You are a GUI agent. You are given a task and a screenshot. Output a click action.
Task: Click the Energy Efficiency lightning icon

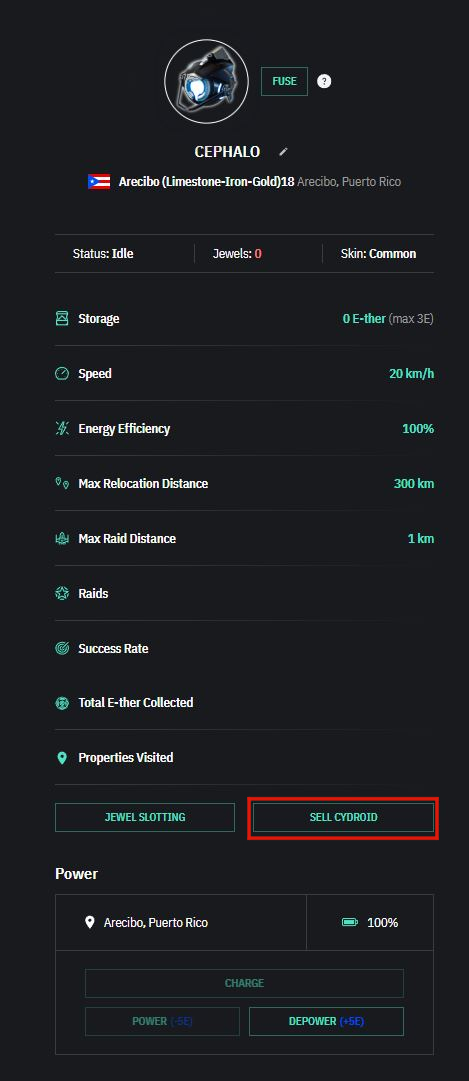point(62,429)
